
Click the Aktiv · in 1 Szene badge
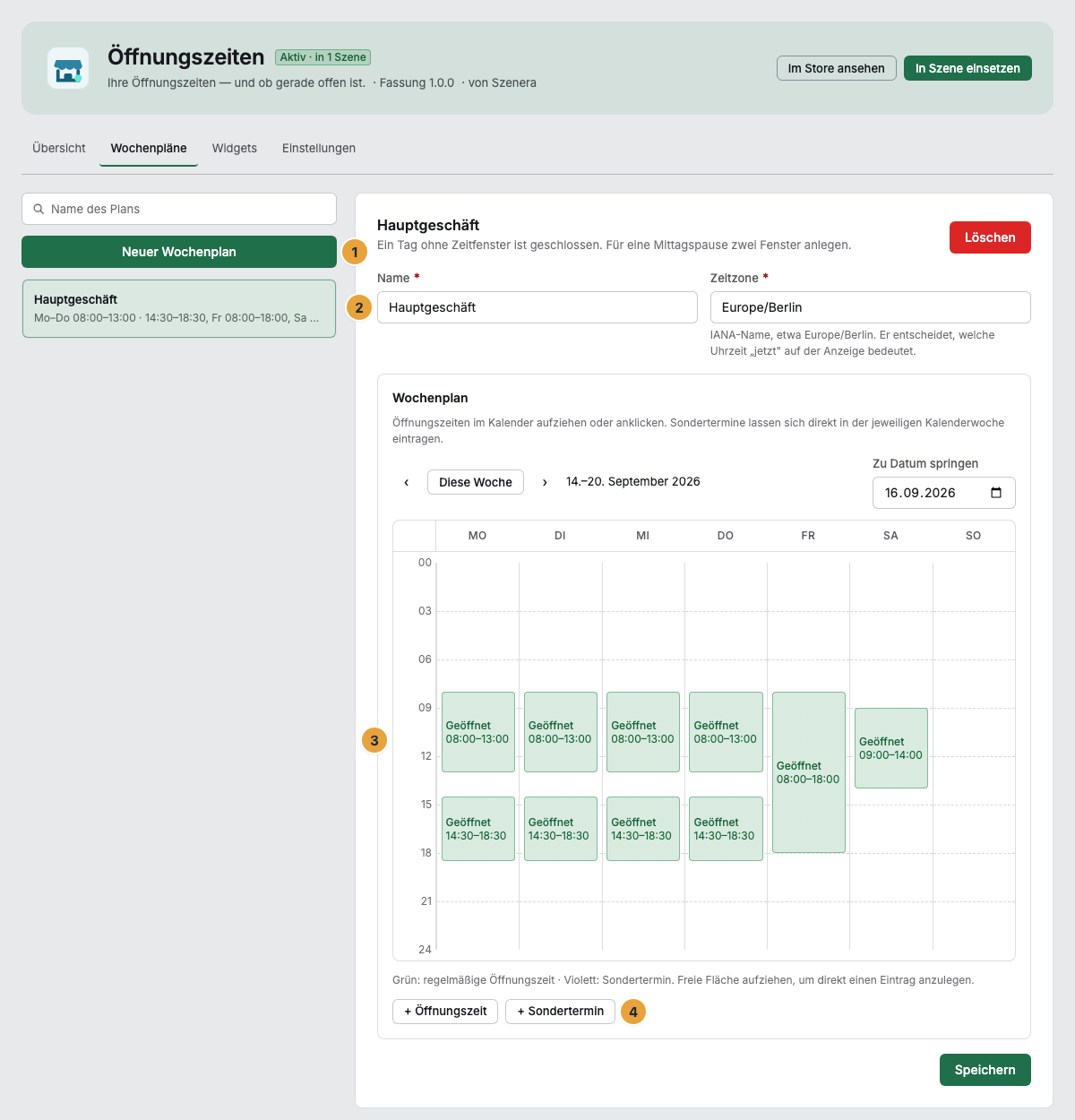coord(322,56)
